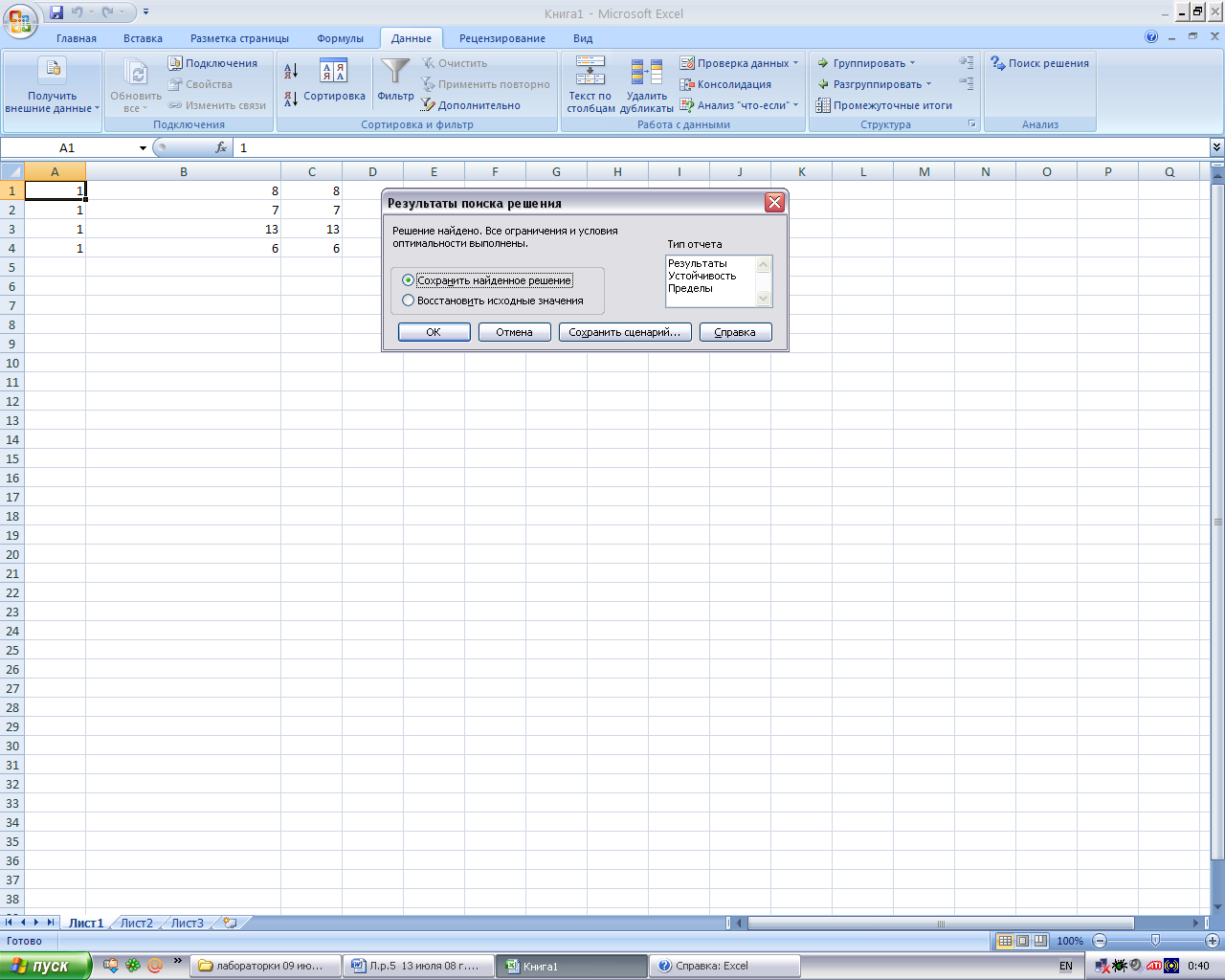1225x980 pixels.
Task: Click Сохранить сценарий button
Action: click(624, 332)
